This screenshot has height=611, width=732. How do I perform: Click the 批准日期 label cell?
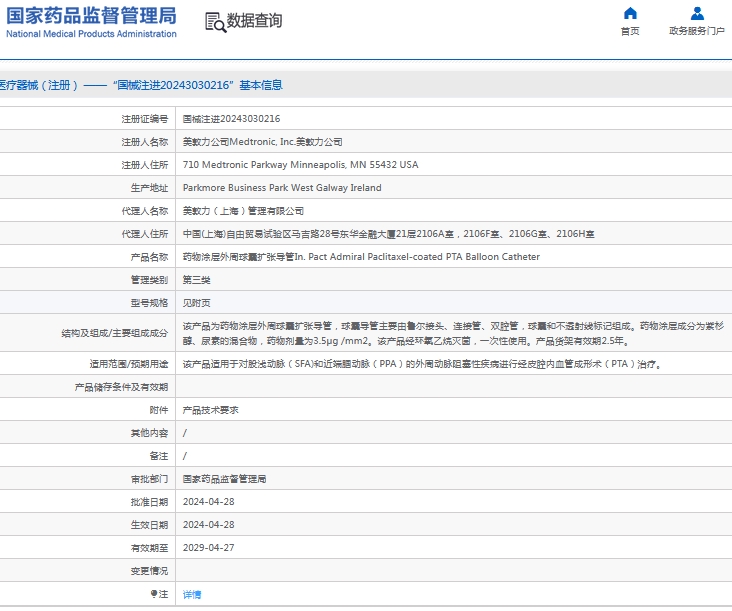(x=88, y=502)
